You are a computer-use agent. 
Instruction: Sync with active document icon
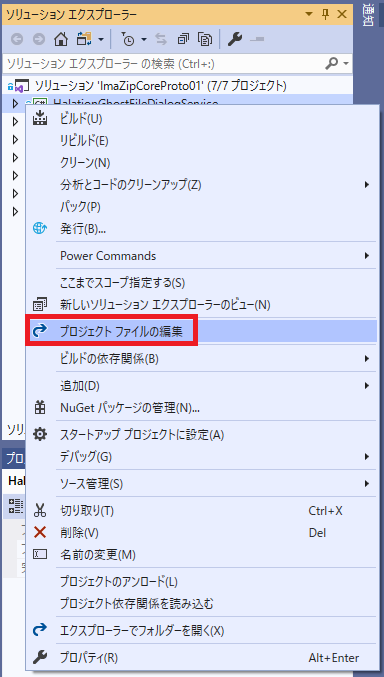point(161,39)
